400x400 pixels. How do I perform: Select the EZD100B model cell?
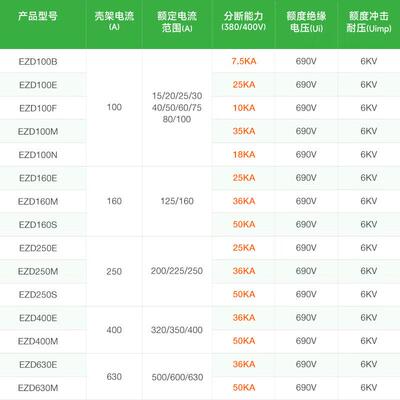[38, 62]
